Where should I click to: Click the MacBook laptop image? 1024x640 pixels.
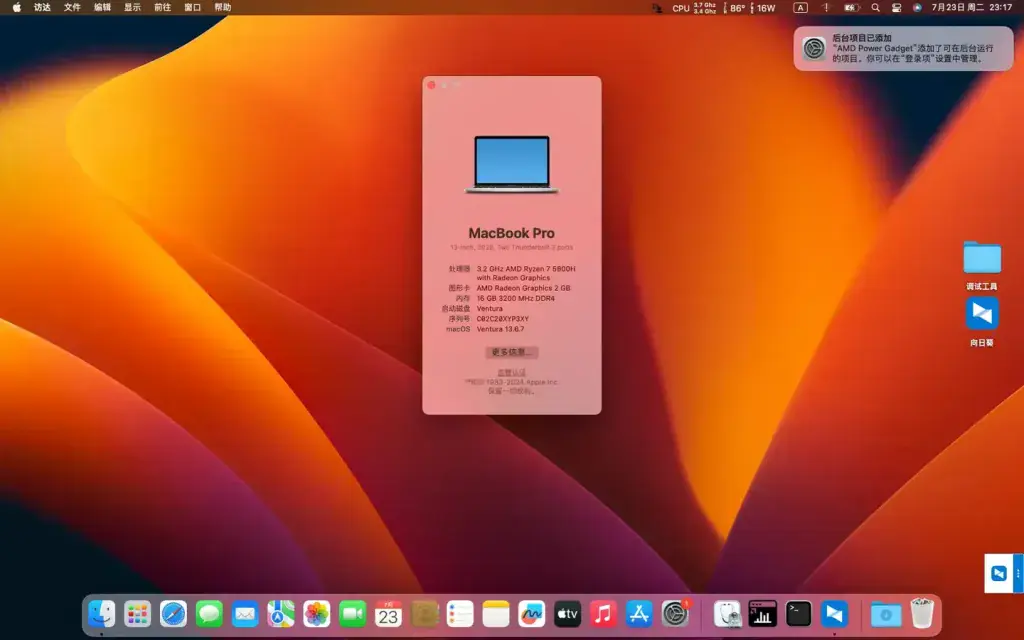pos(512,165)
